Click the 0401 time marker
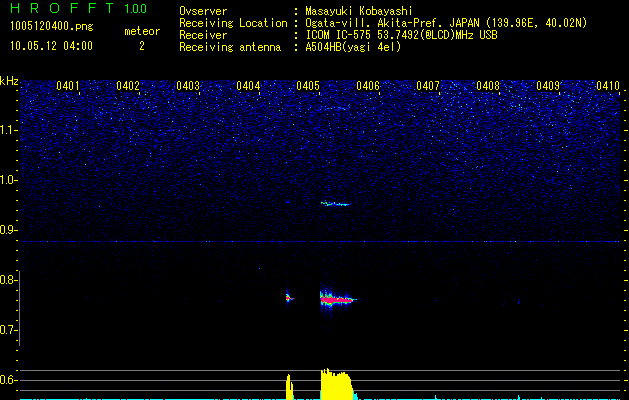Image resolution: width=629 pixels, height=400 pixels. (68, 86)
